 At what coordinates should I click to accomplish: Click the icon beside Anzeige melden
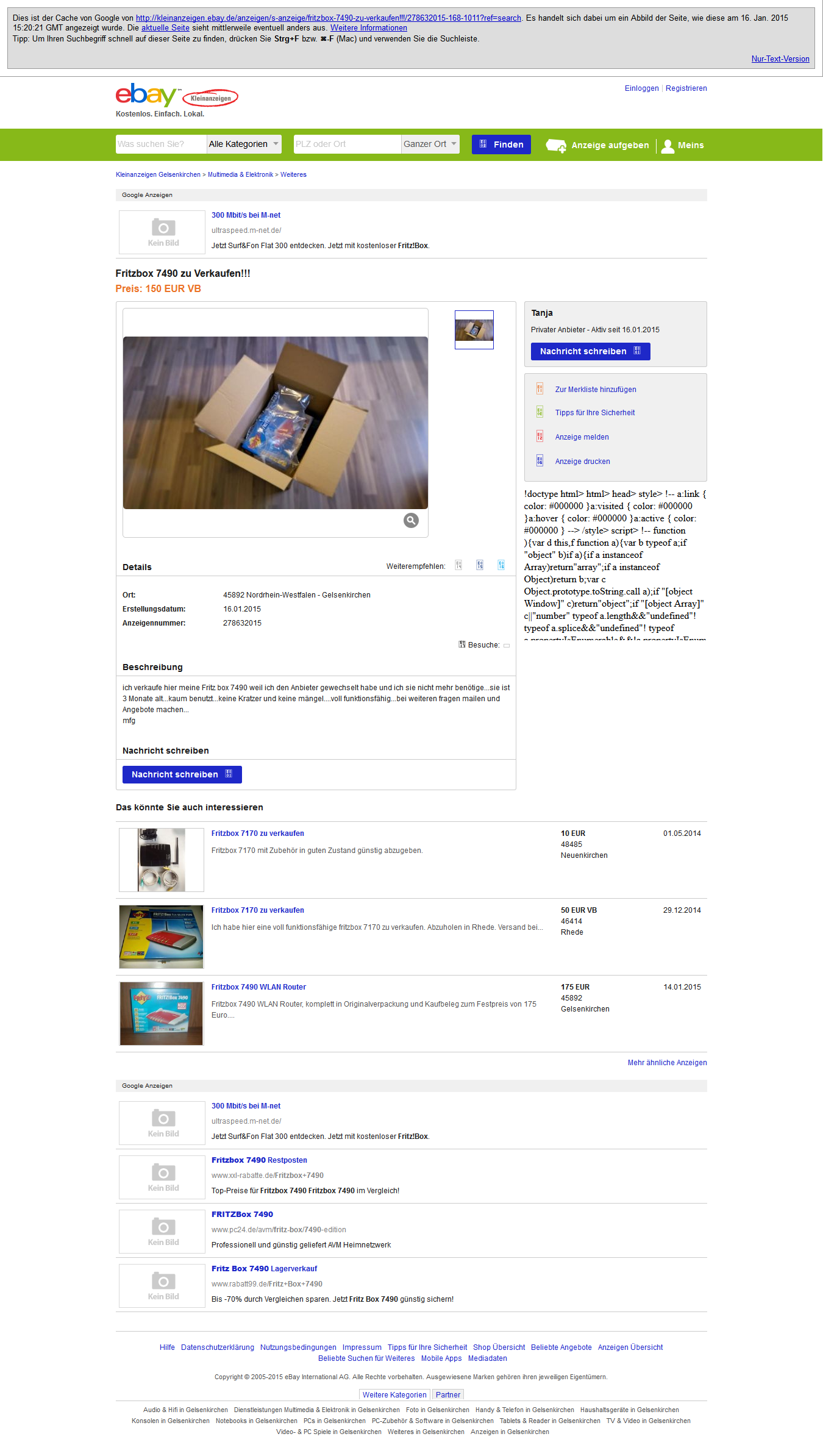tap(540, 437)
